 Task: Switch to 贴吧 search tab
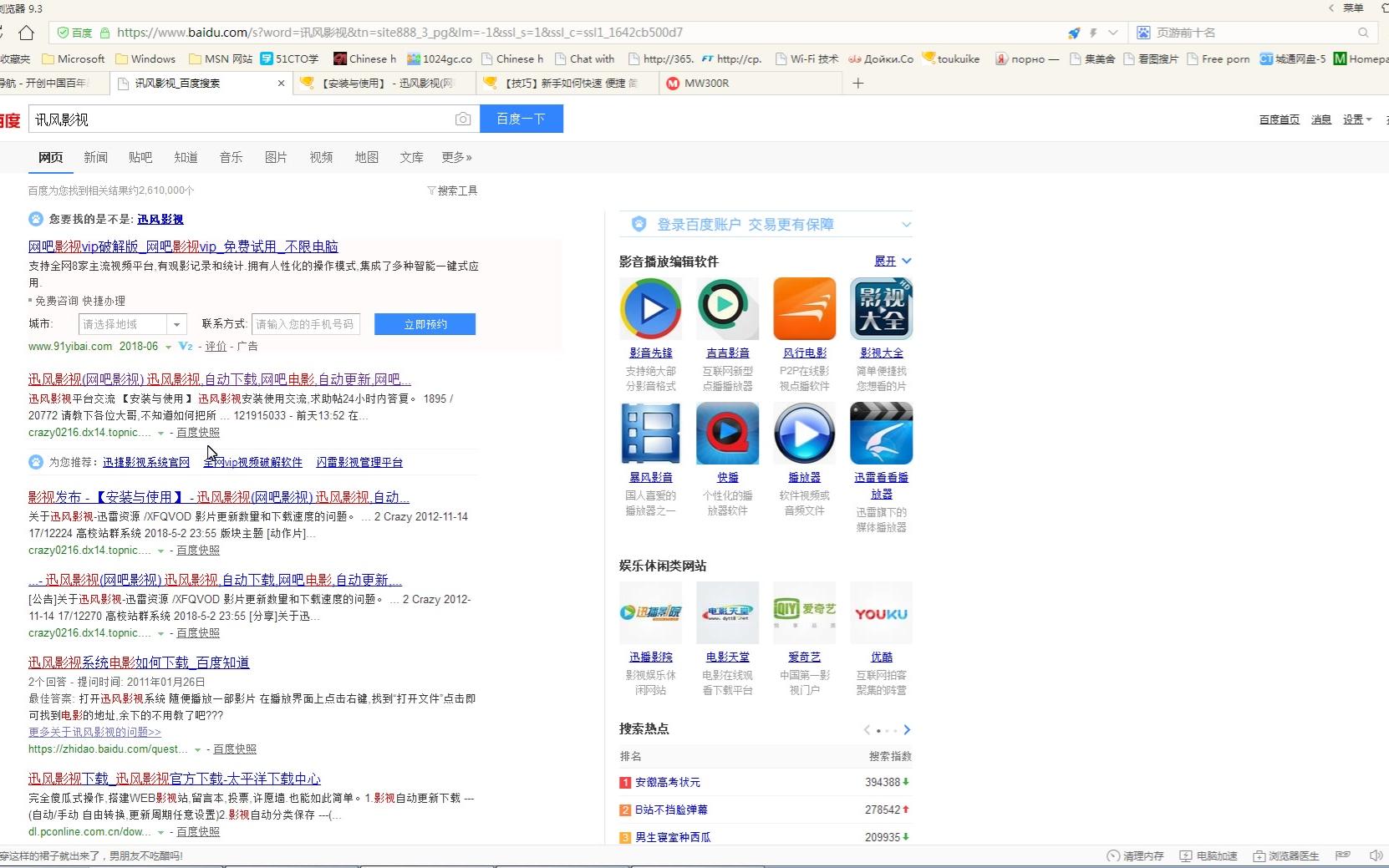pos(140,157)
